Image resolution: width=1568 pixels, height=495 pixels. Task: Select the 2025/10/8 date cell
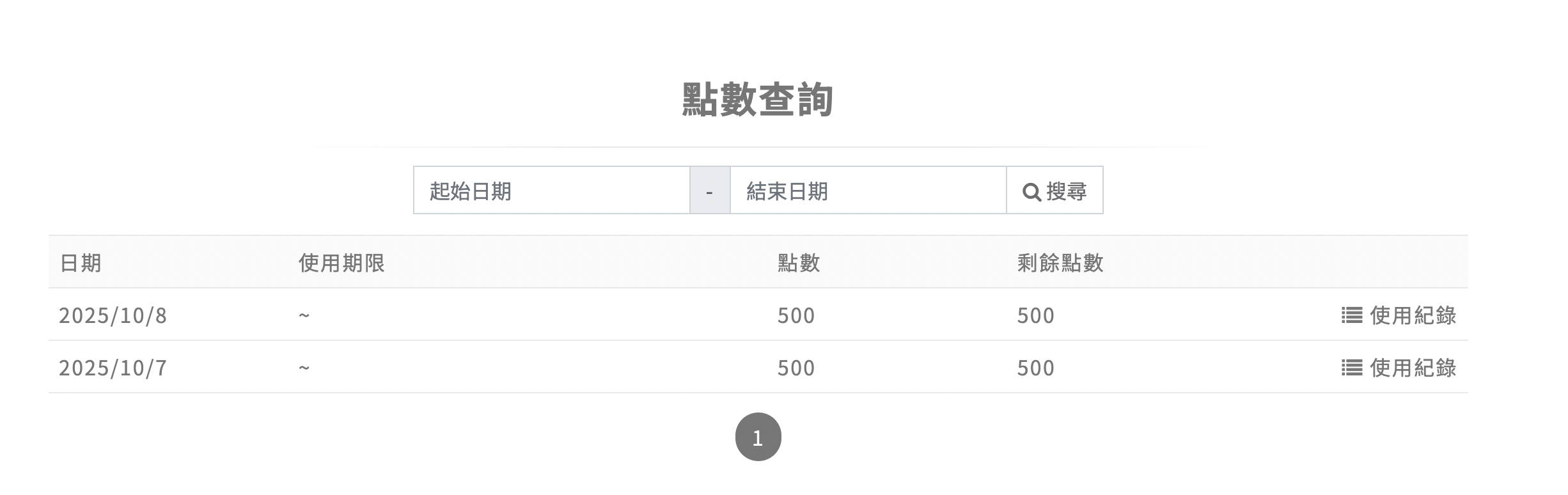tap(113, 315)
